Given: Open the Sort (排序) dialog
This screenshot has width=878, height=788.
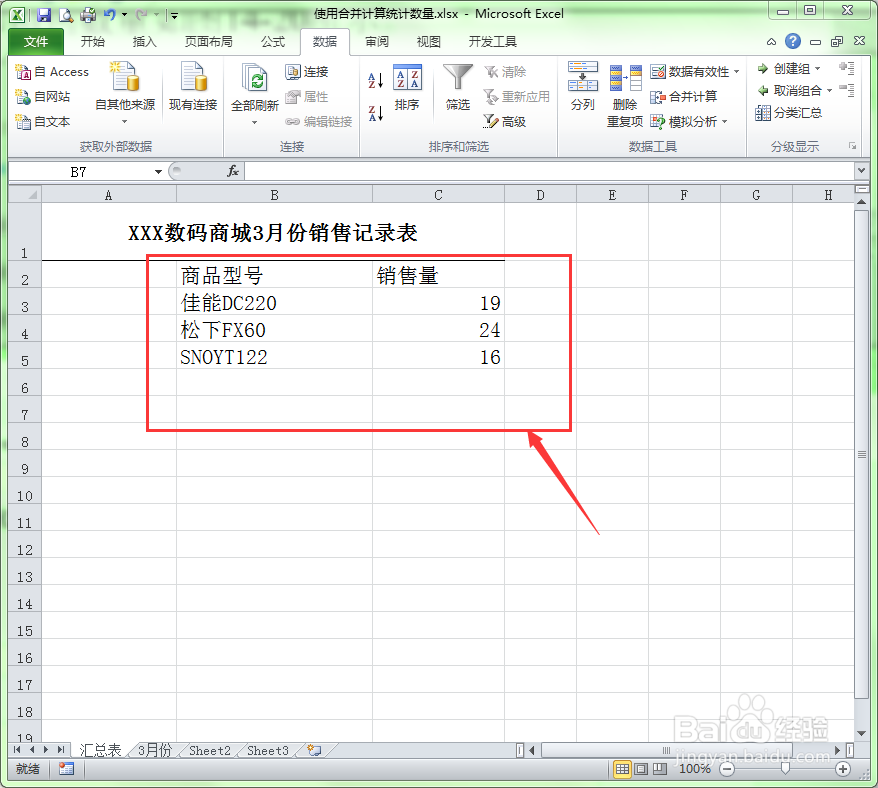Looking at the screenshot, I should [407, 87].
